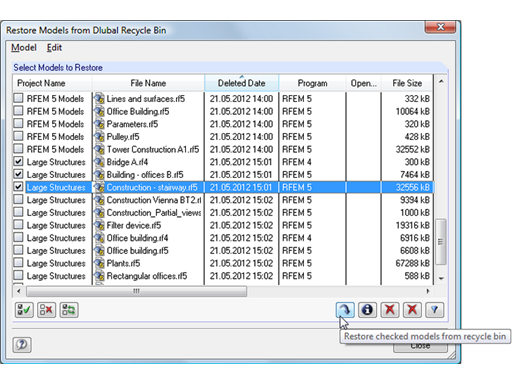The height and width of the screenshot is (385, 512).
Task: Select the Rectangular offices.rf5 file name
Action: pyautogui.click(x=147, y=276)
